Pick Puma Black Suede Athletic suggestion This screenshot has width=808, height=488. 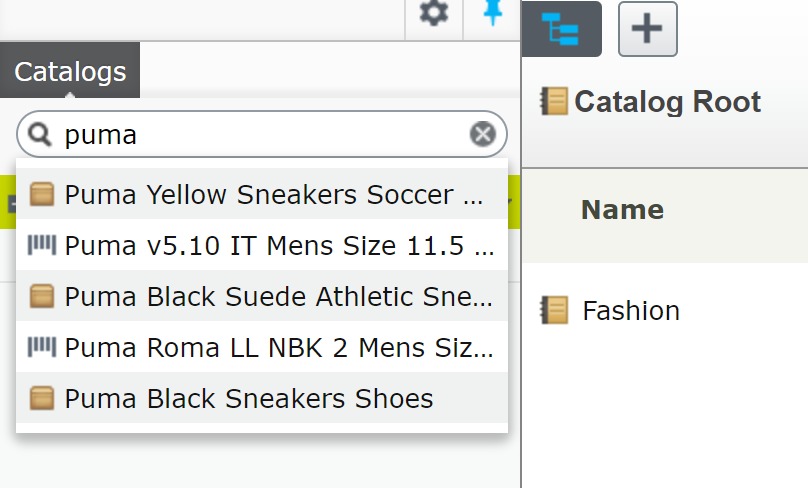[x=278, y=297]
